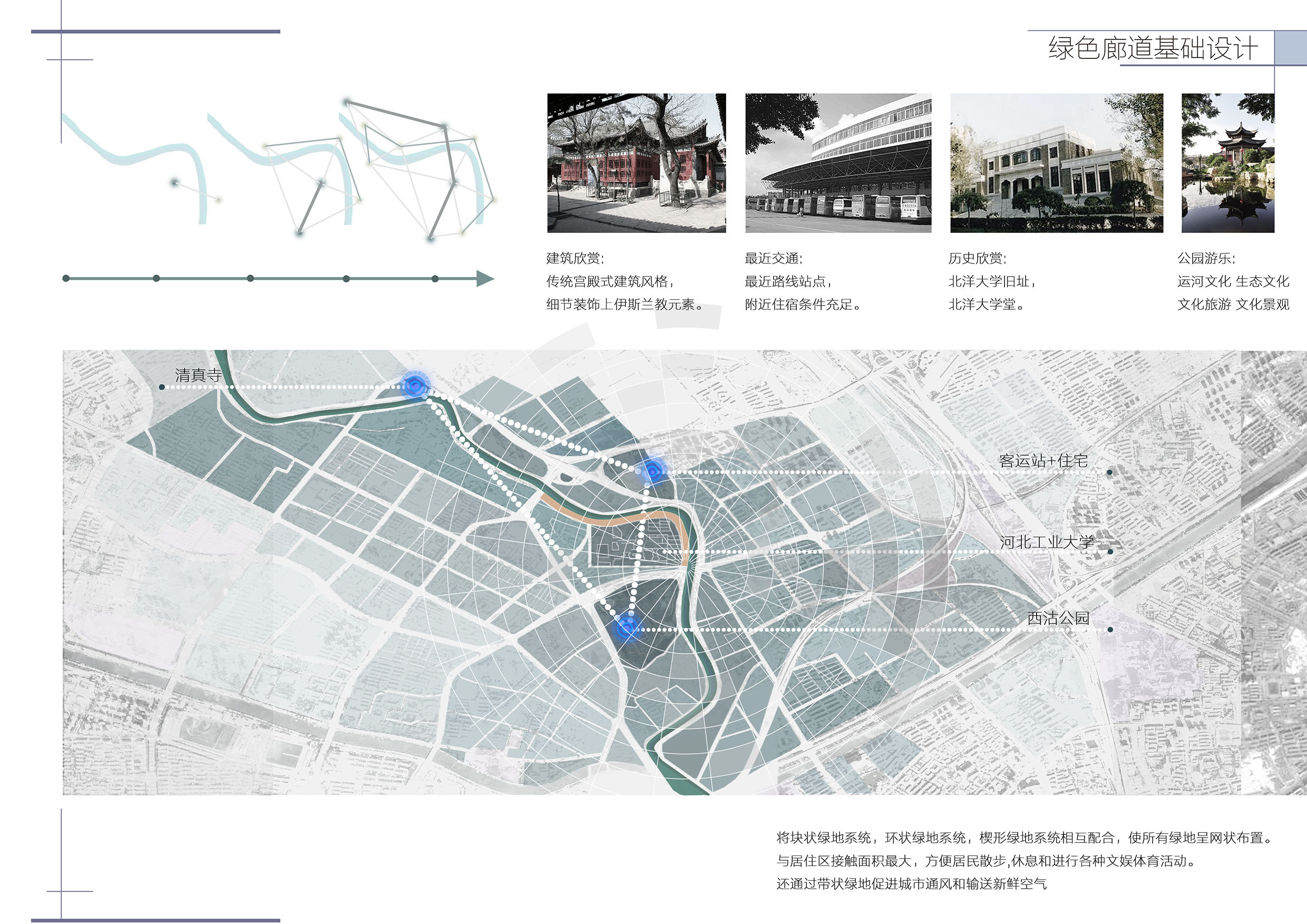
Task: Click the dark endpoint dot beside 清真寺
Action: click(162, 387)
